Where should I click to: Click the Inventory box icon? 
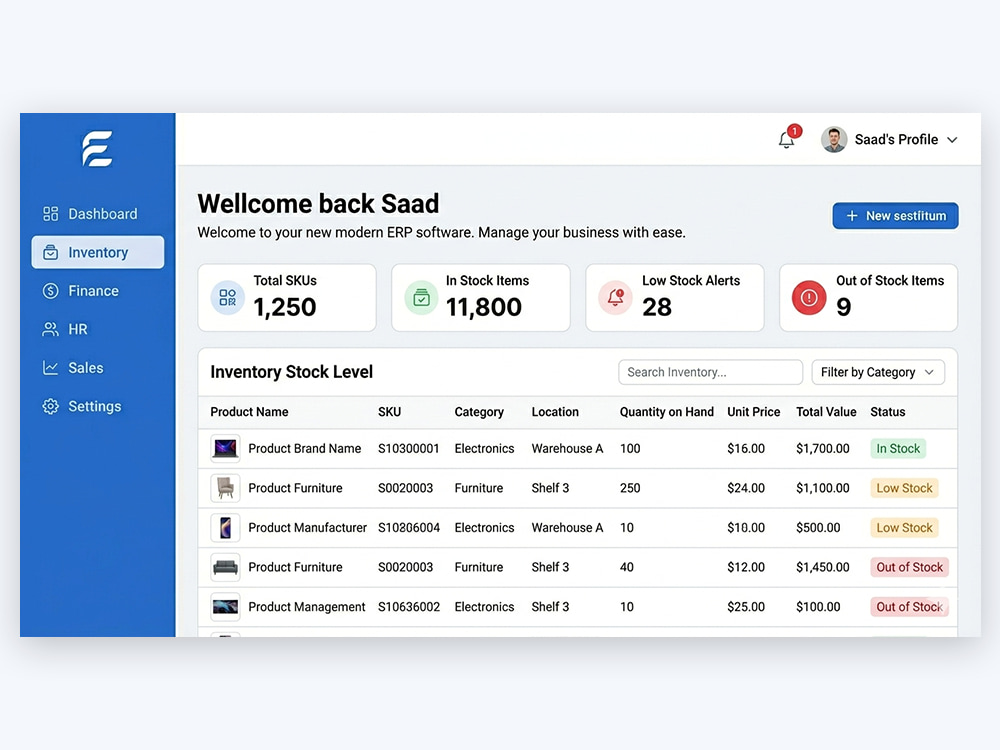[x=50, y=253]
